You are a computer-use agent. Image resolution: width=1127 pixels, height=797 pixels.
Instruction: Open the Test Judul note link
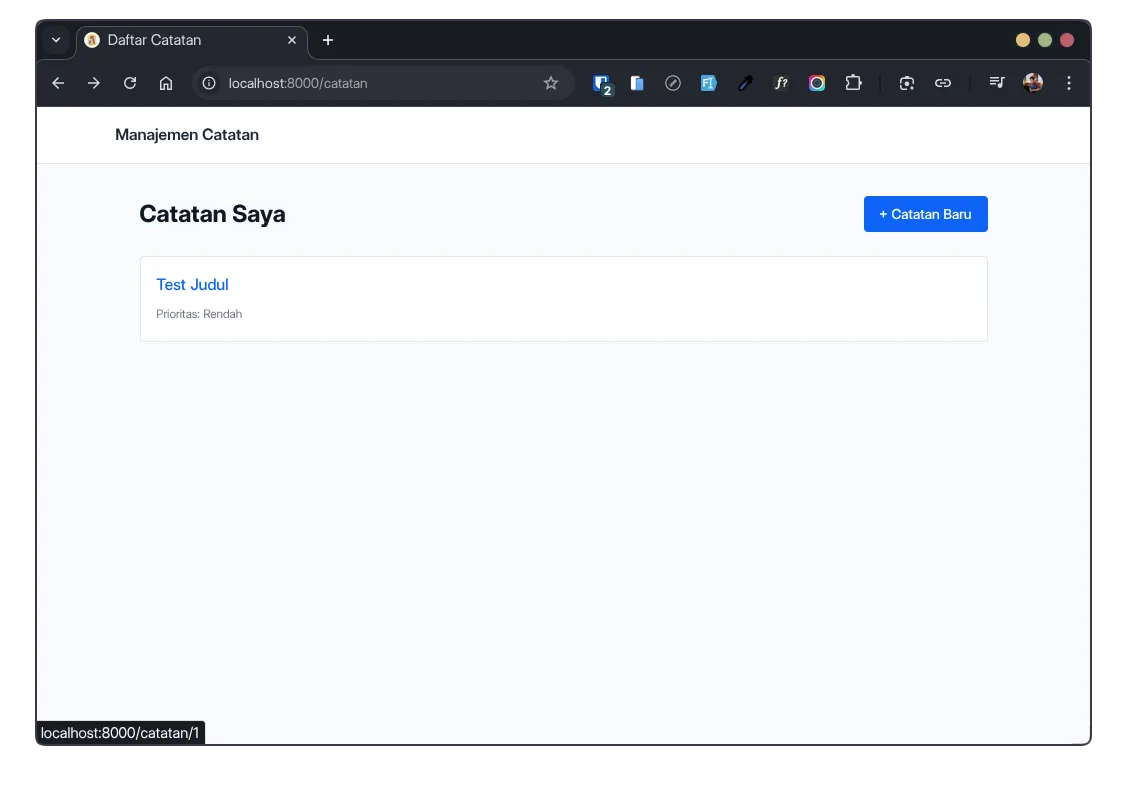coord(192,285)
